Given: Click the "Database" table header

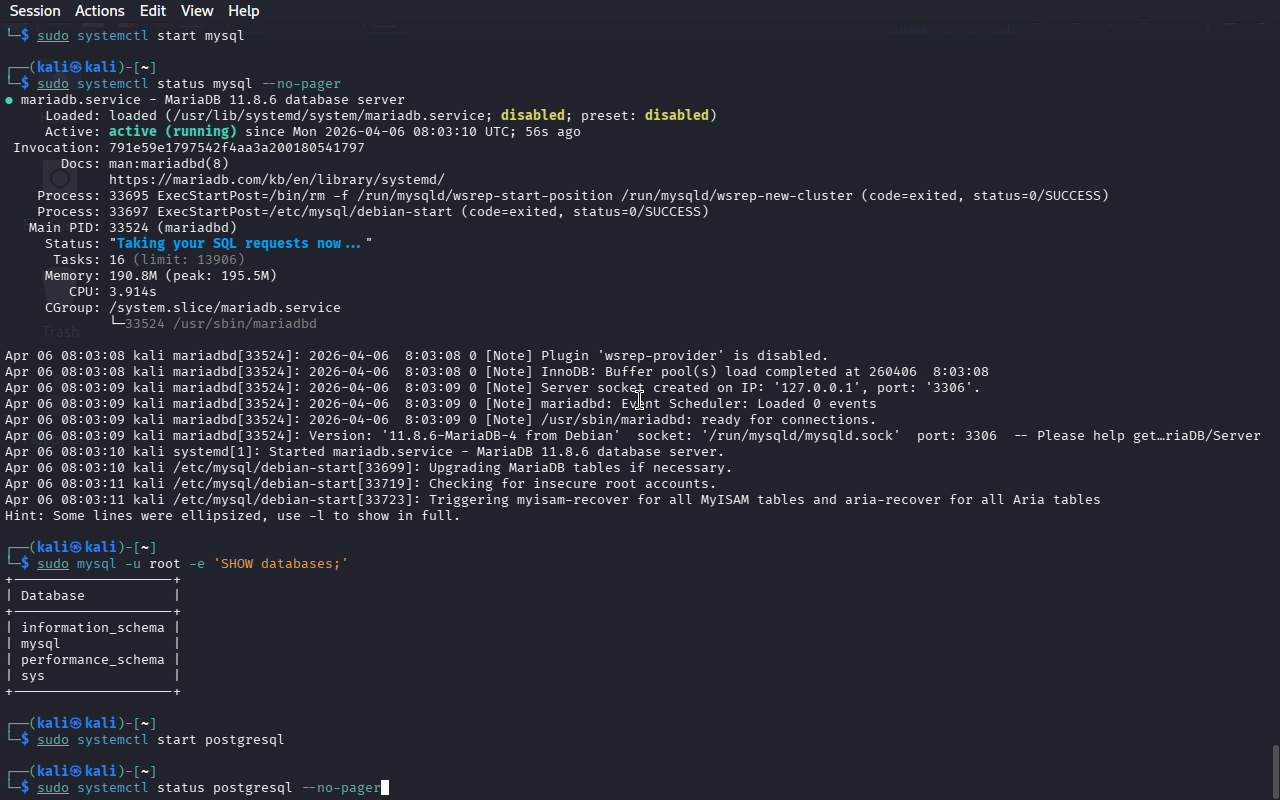Looking at the screenshot, I should click(x=52, y=596).
